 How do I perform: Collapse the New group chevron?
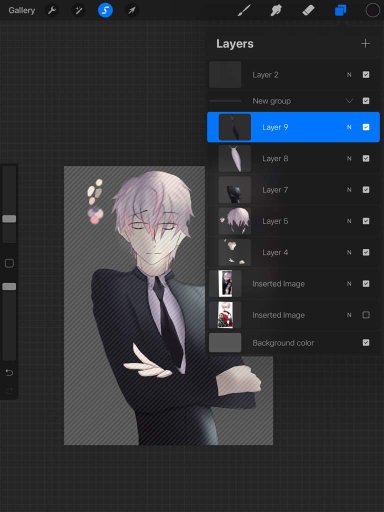tap(349, 101)
